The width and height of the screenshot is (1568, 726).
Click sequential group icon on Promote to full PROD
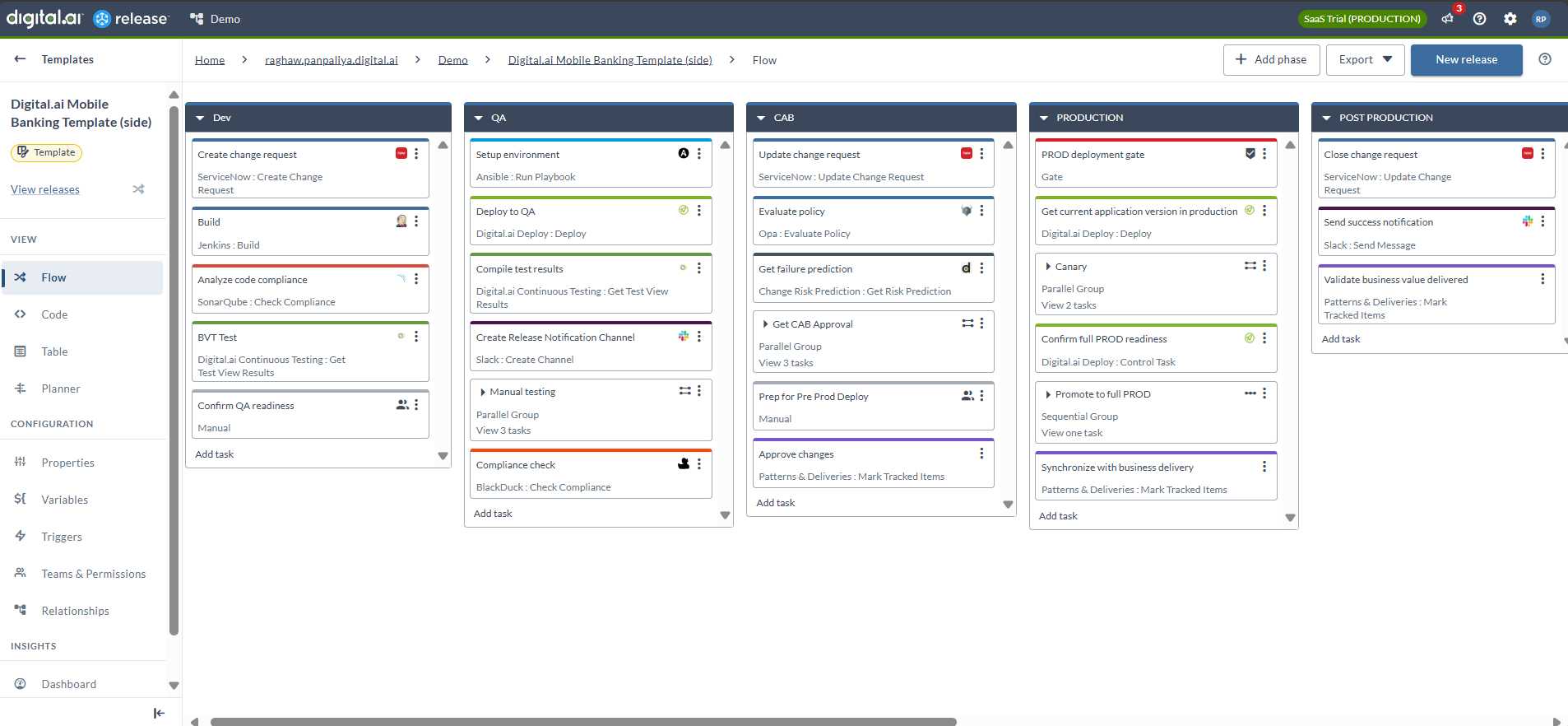(1250, 393)
